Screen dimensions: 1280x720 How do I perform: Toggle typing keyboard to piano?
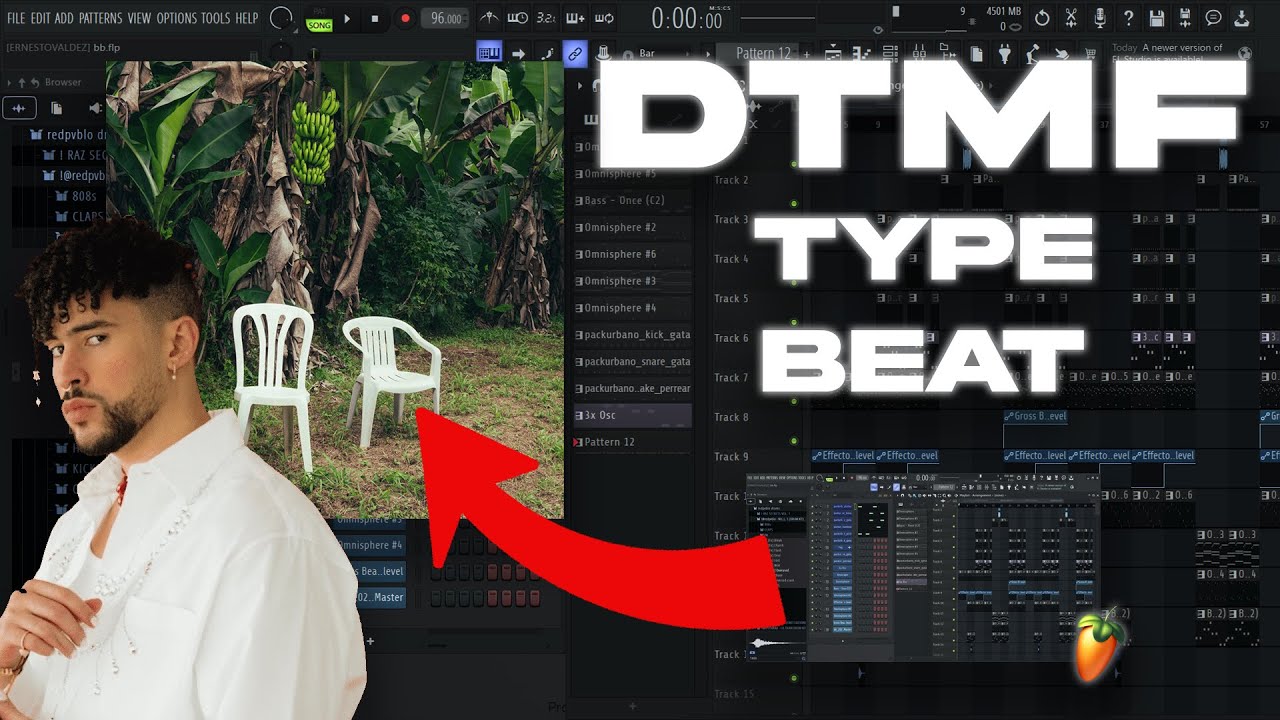489,53
